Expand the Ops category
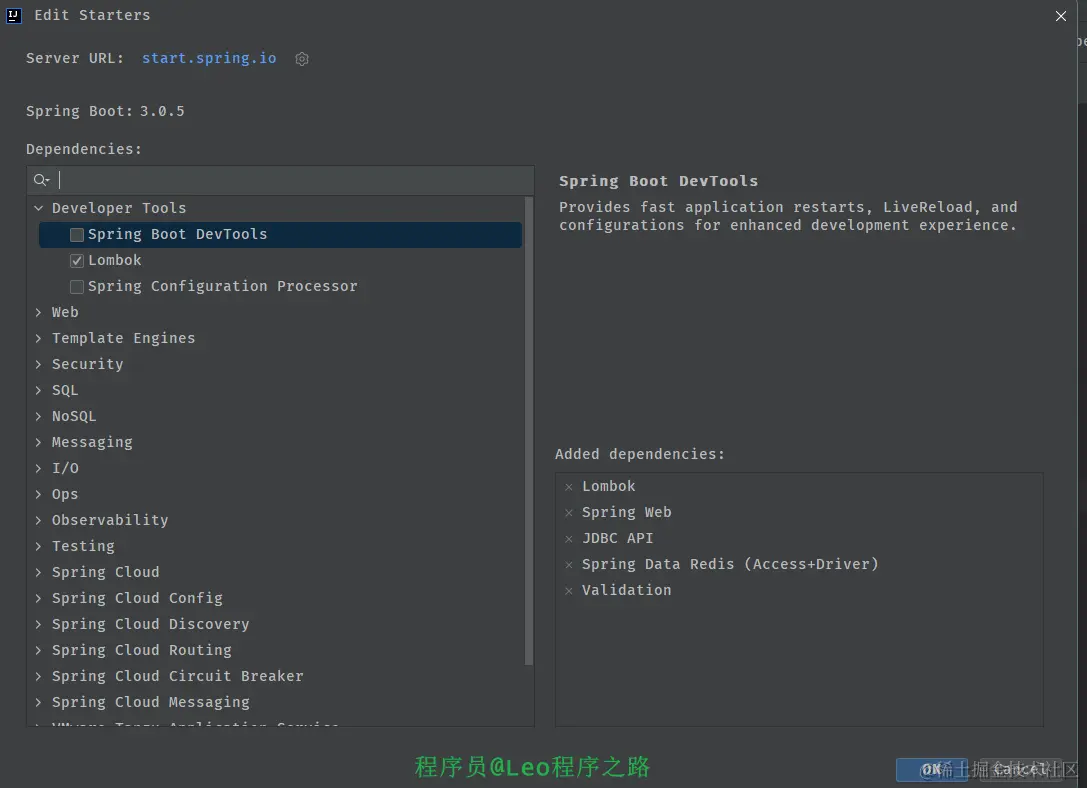This screenshot has height=788, width=1087. coord(39,494)
